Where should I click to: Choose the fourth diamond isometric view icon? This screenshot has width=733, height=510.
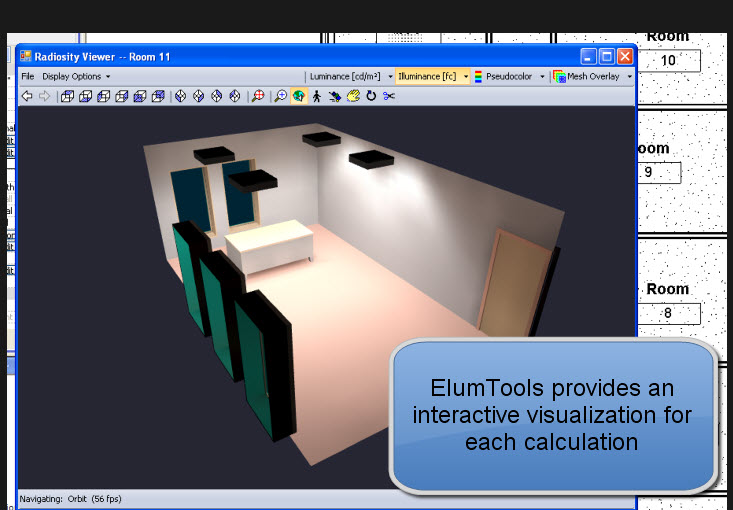click(235, 96)
